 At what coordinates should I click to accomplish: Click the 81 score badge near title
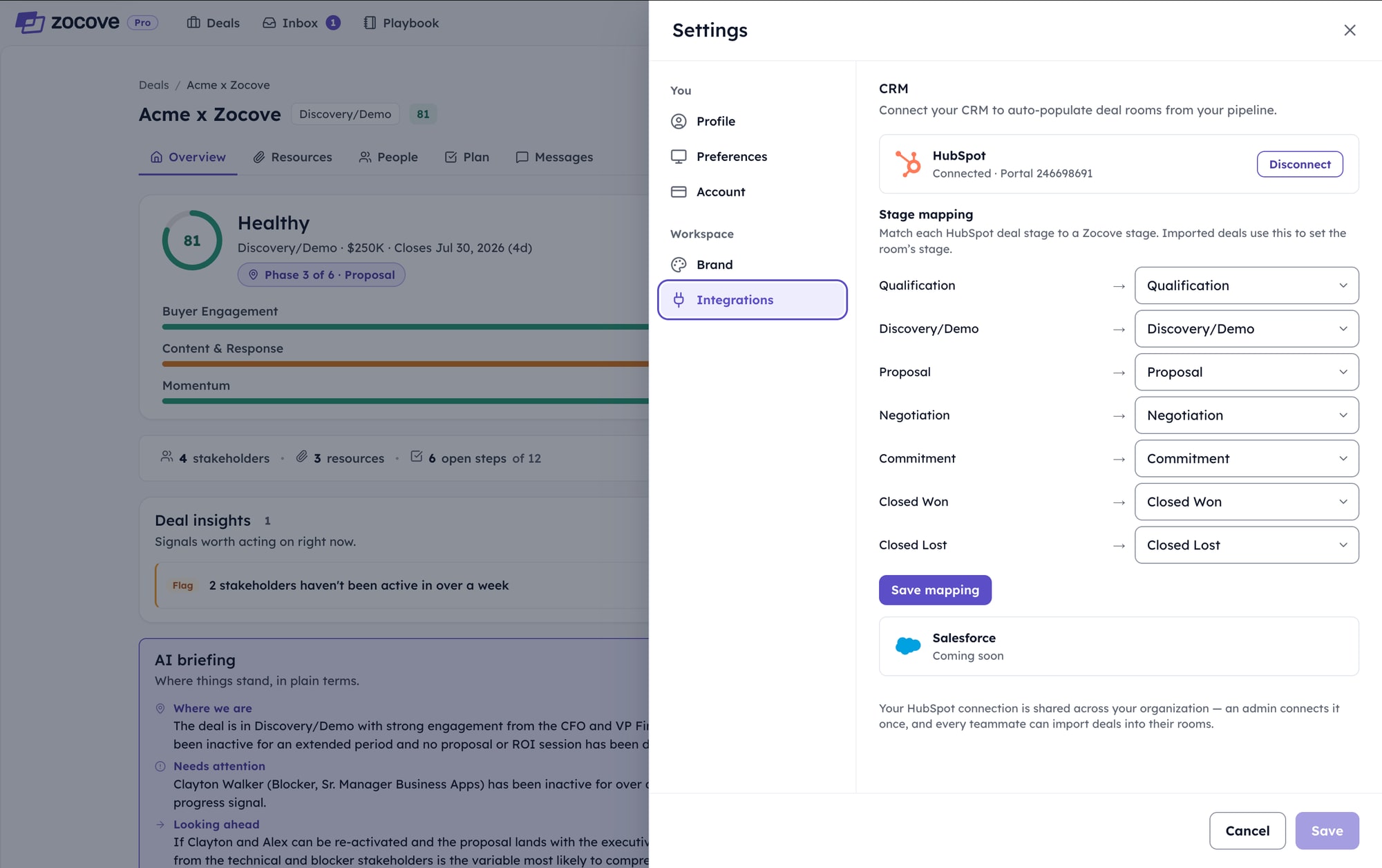pyautogui.click(x=423, y=114)
